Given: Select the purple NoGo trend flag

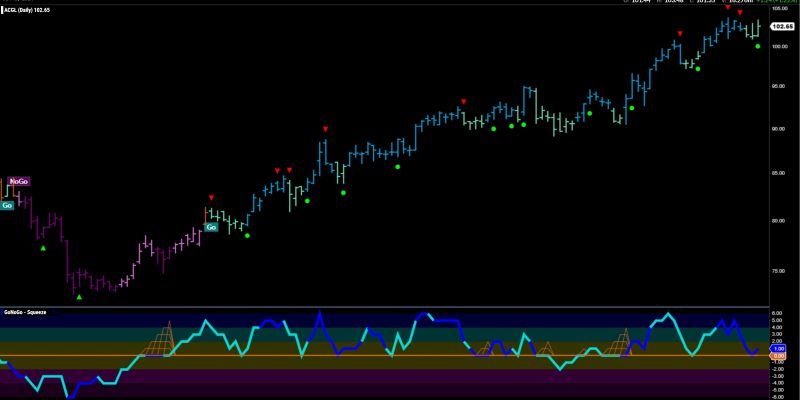Looking at the screenshot, I should (19, 182).
